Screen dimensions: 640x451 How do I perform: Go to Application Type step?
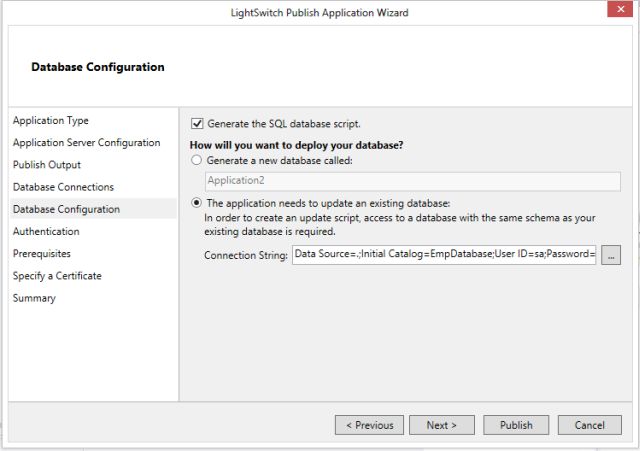click(51, 121)
